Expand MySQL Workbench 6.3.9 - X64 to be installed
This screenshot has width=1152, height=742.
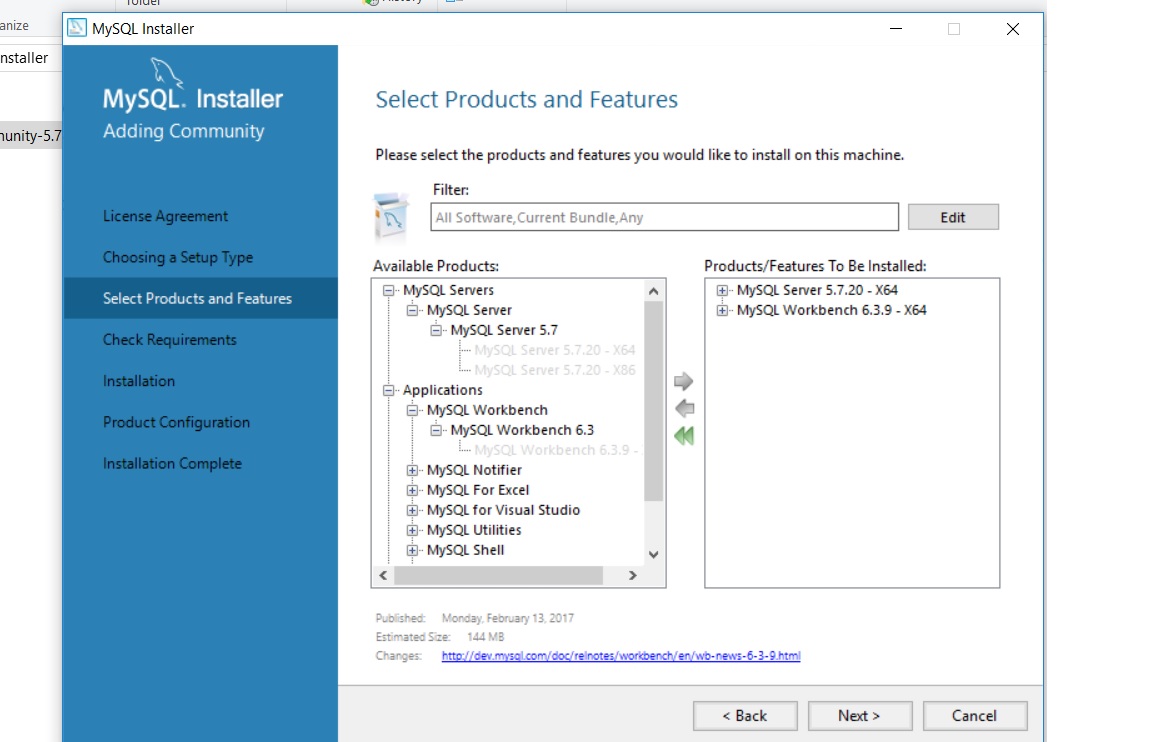(722, 310)
